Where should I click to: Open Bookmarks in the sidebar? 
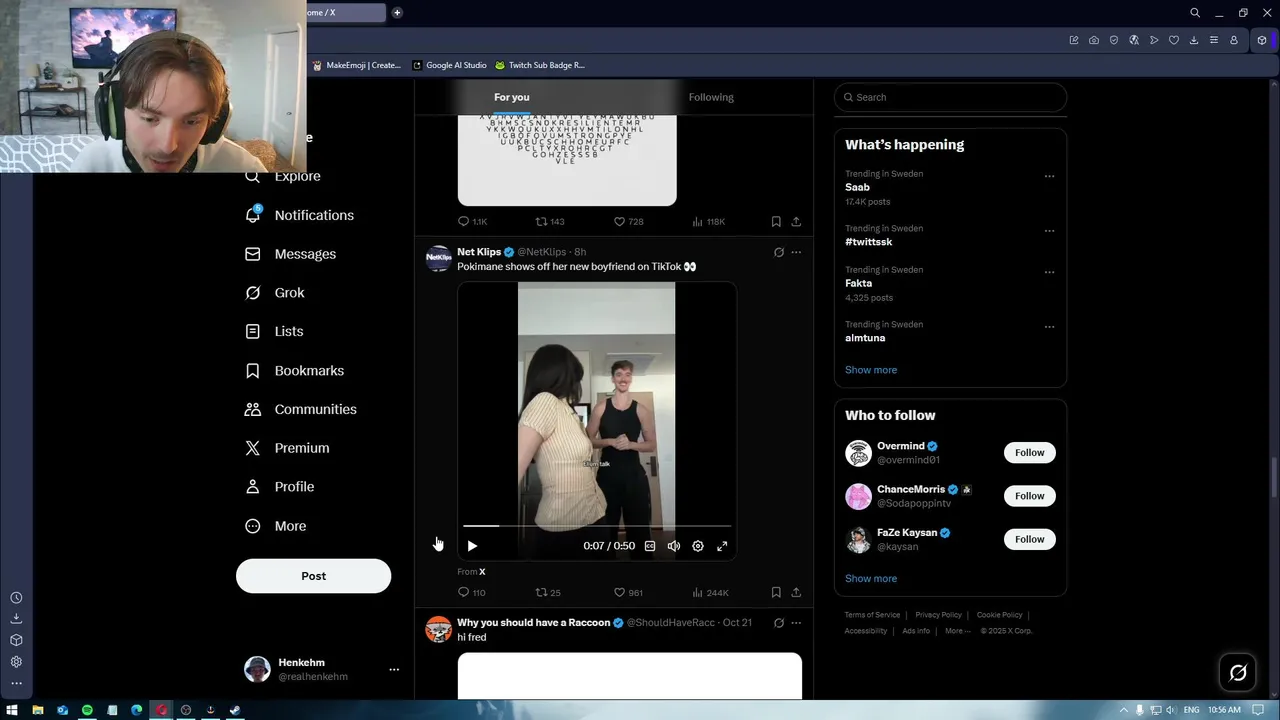coord(294,370)
